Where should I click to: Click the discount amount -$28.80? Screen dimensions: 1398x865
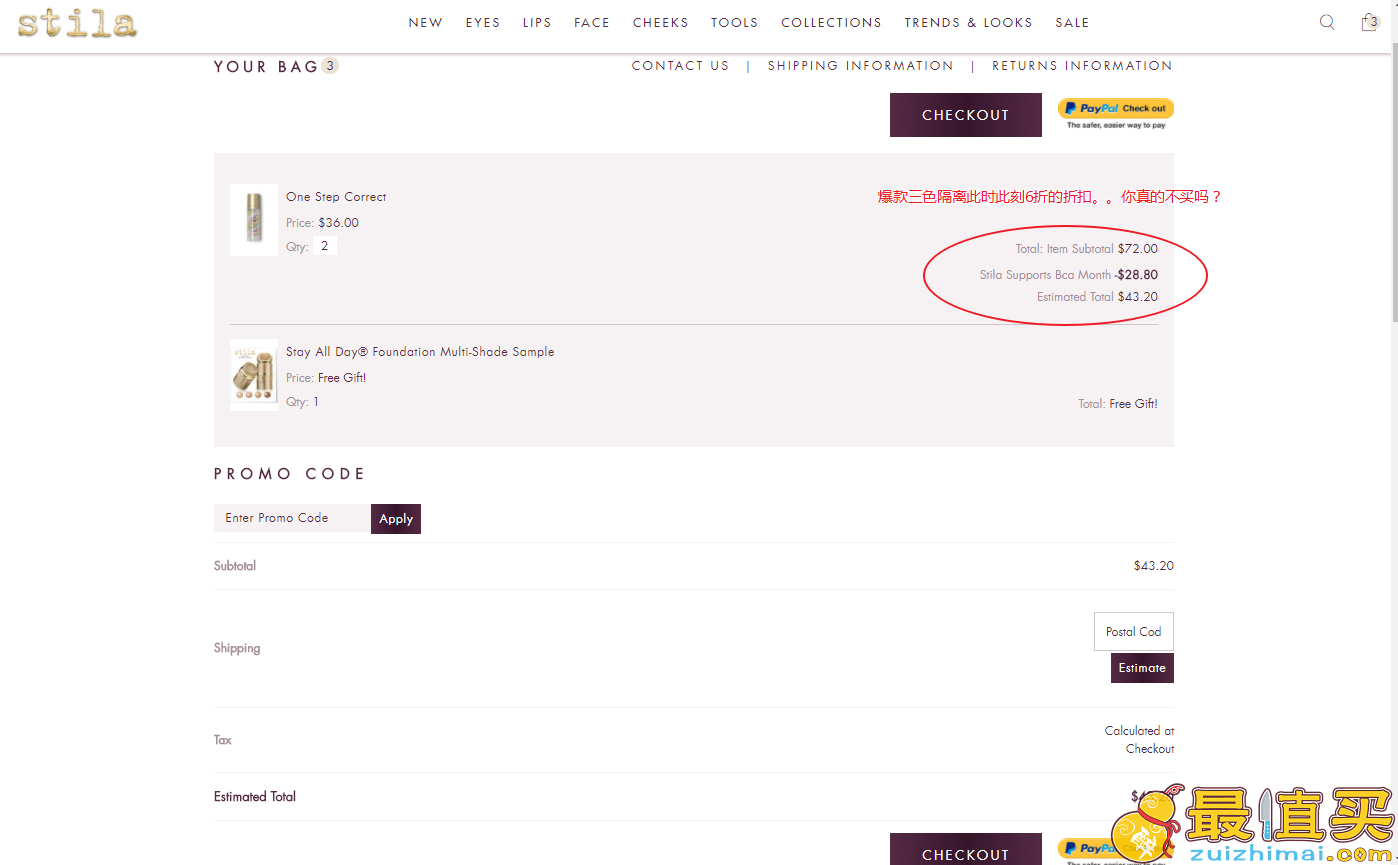click(x=1137, y=275)
